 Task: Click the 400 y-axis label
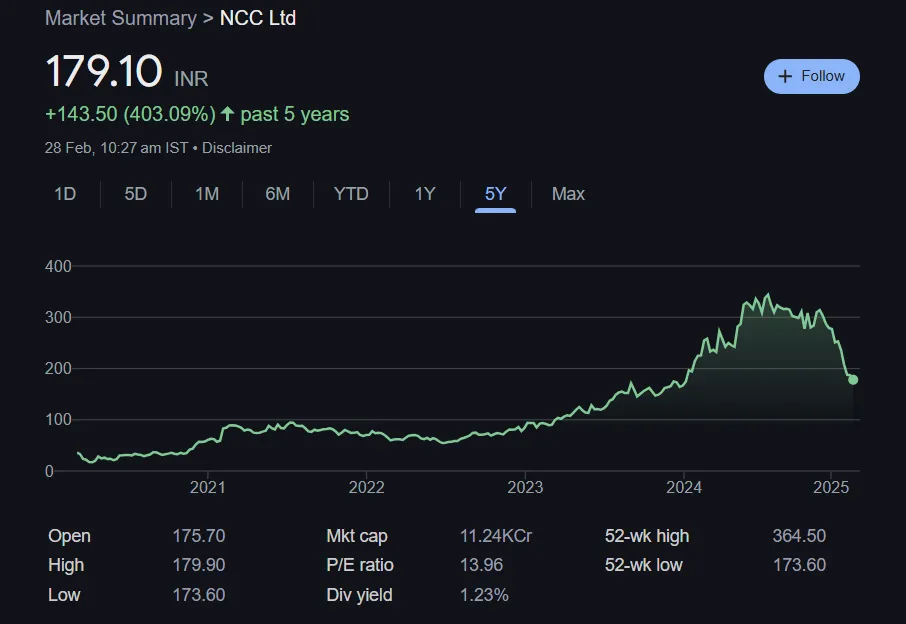pyautogui.click(x=58, y=266)
